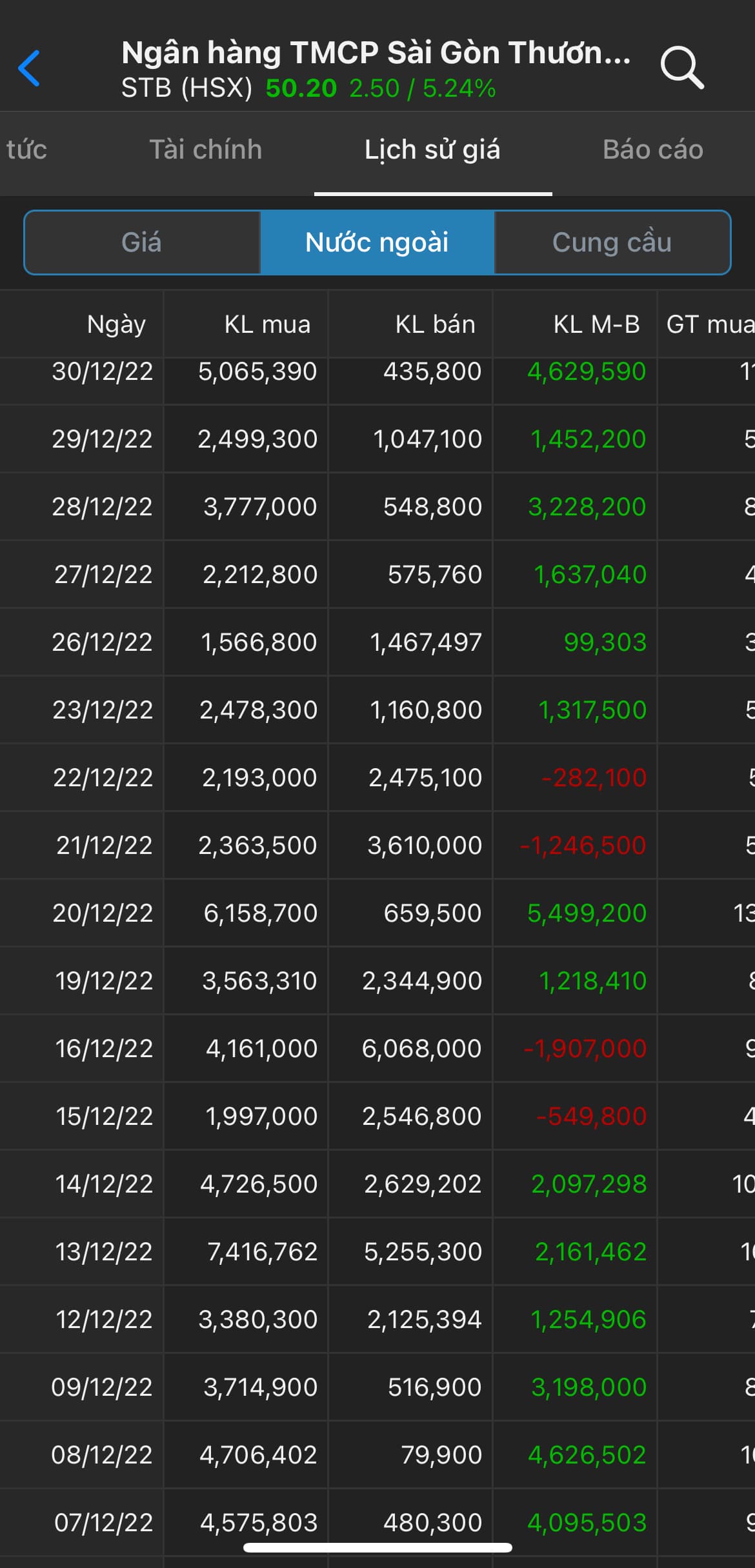
Task: Select the 22/12/22 row date
Action: (x=103, y=778)
